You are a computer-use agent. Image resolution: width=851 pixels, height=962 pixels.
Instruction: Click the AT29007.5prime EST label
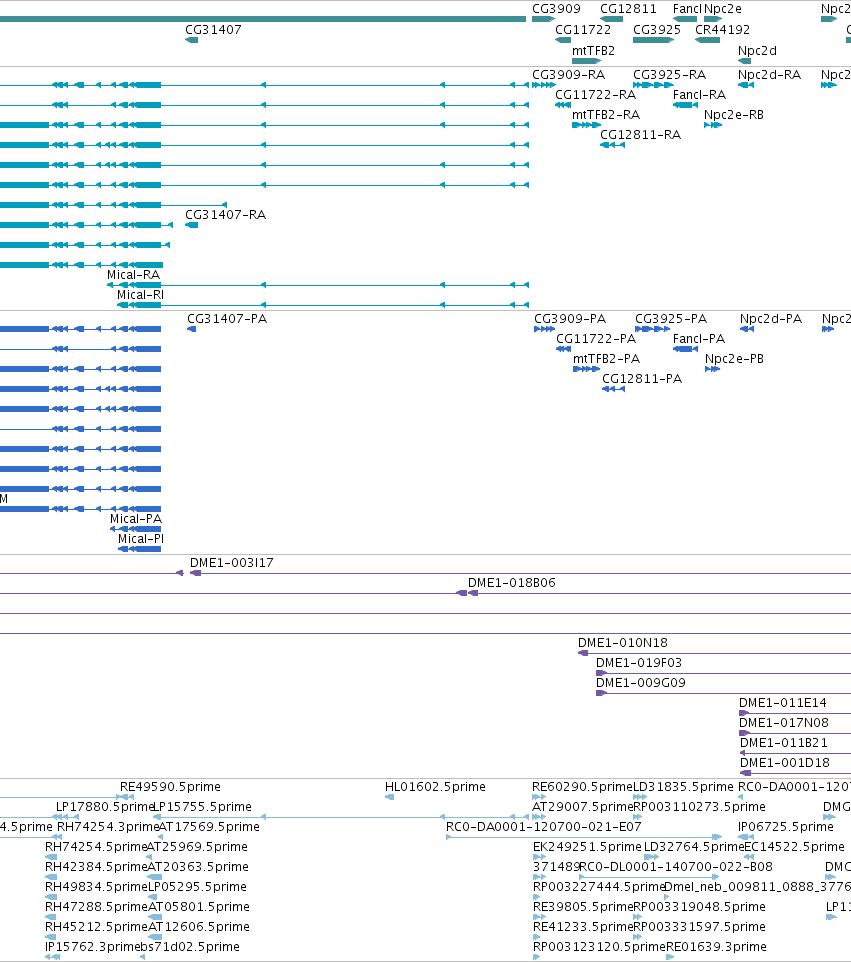pyautogui.click(x=582, y=807)
